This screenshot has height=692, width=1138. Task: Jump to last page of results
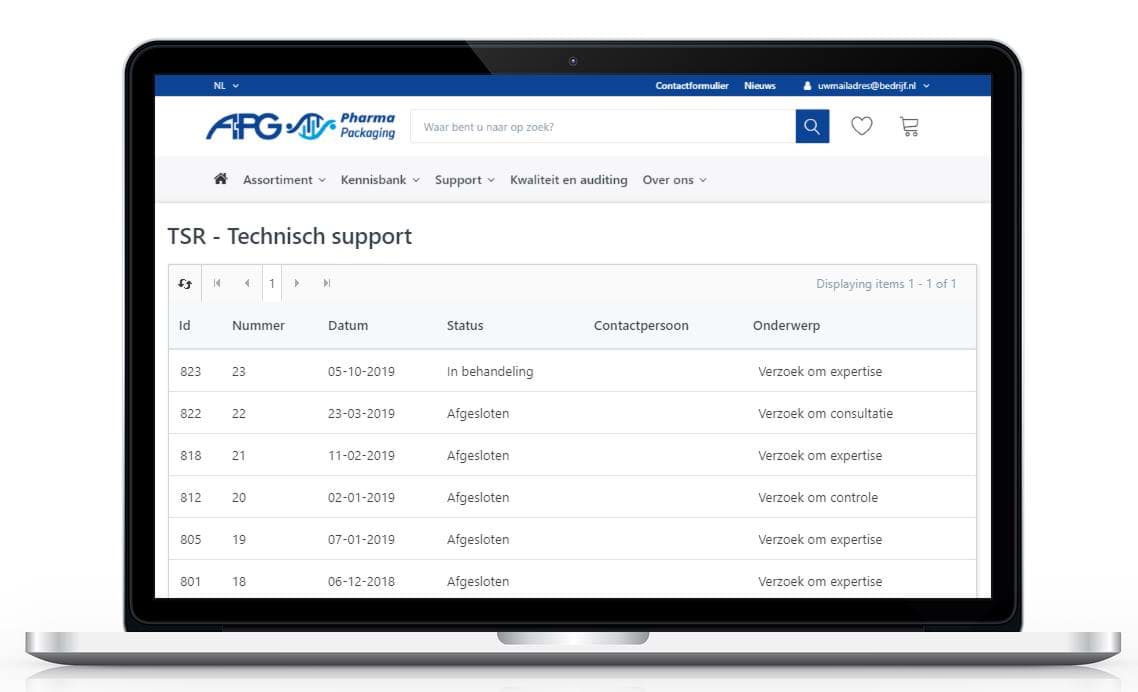[327, 284]
